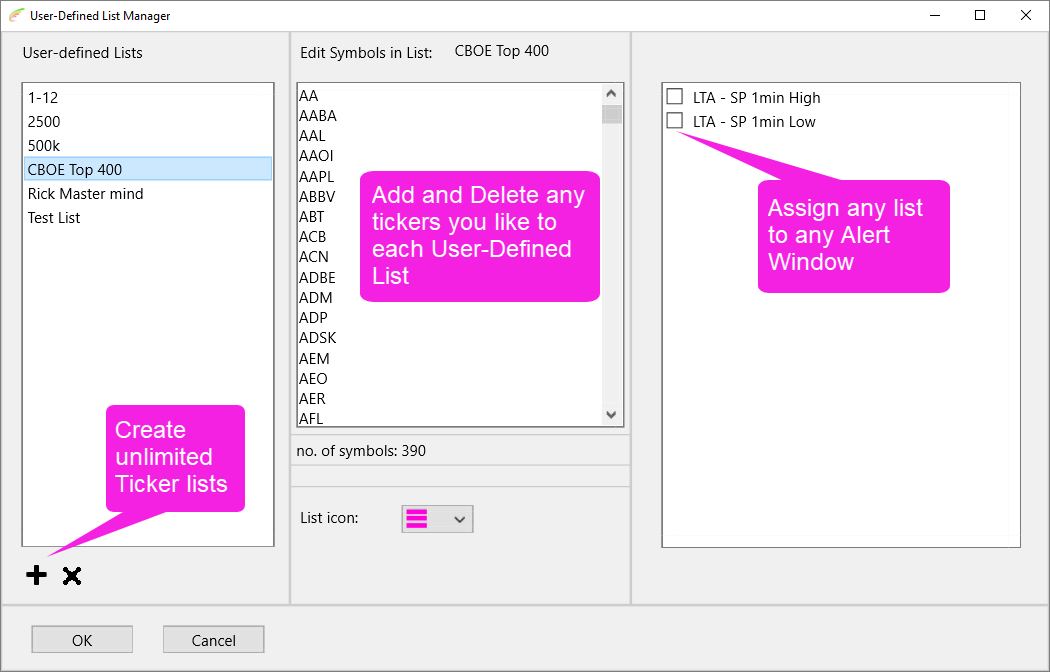Select symbol AABA in the list
Screen dimensions: 1050x672
[450, 116]
